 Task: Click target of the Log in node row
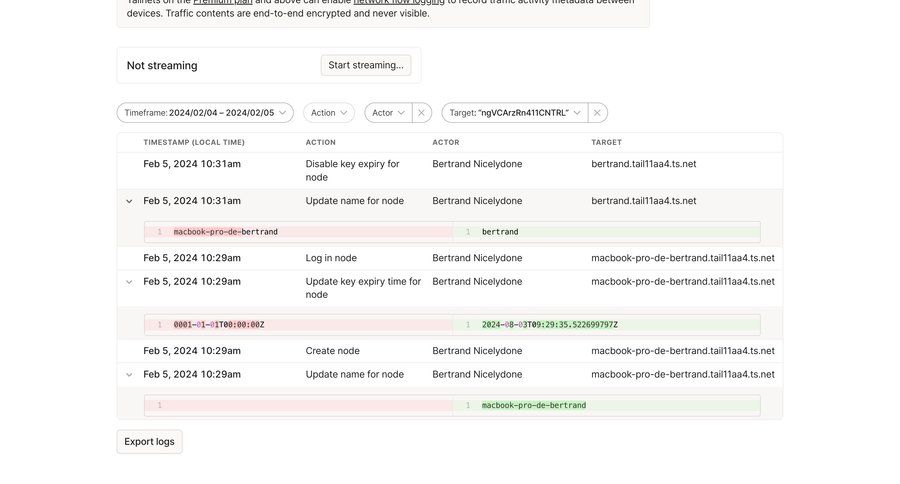pos(683,258)
